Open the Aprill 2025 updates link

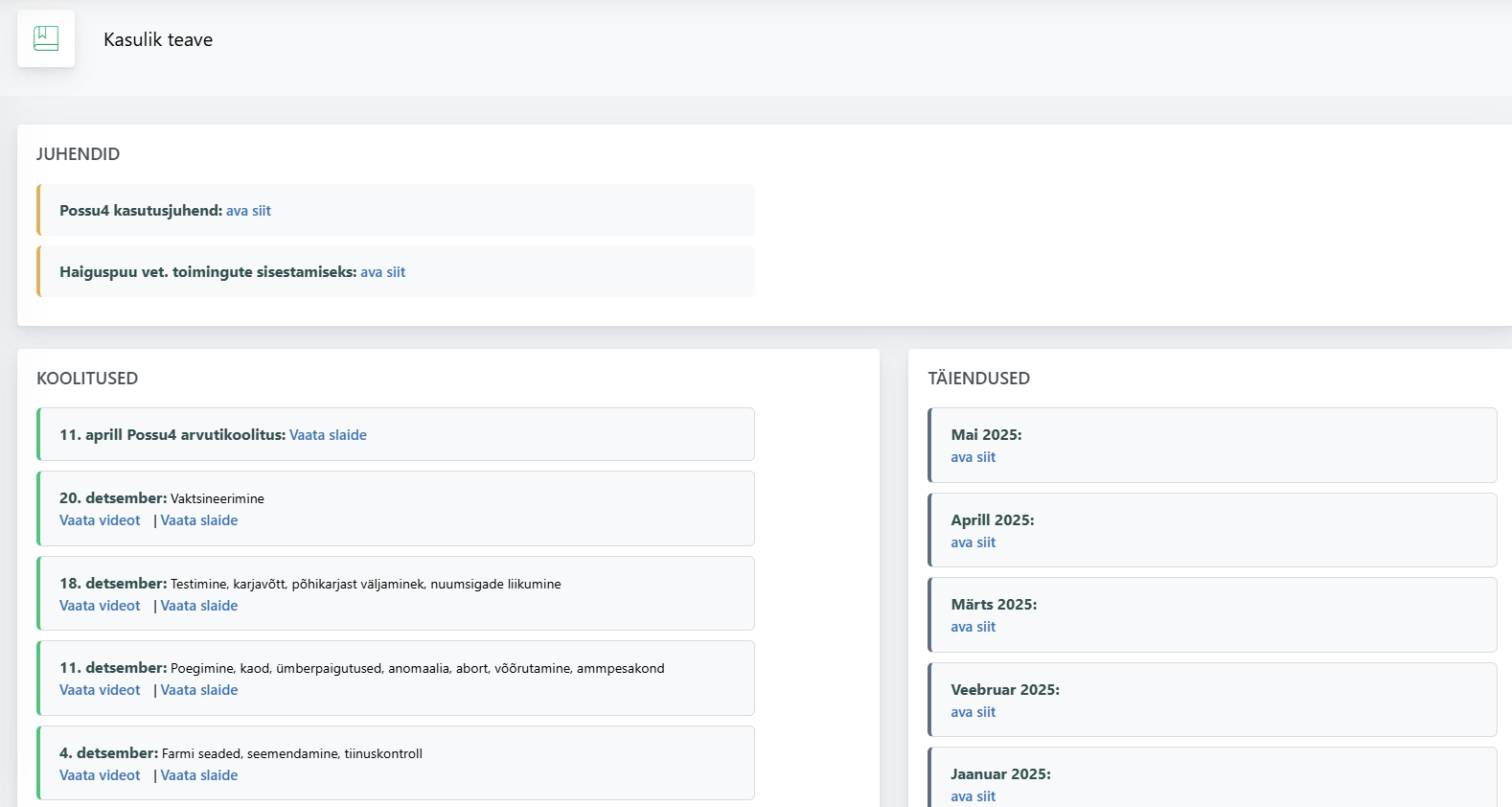pos(973,542)
